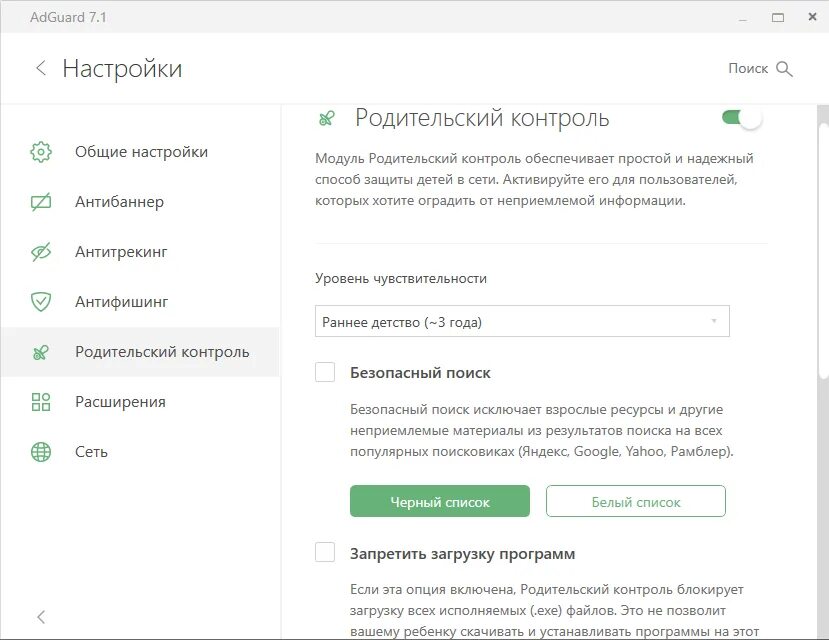Click the Поиск search label
829x640 pixels.
click(x=748, y=68)
